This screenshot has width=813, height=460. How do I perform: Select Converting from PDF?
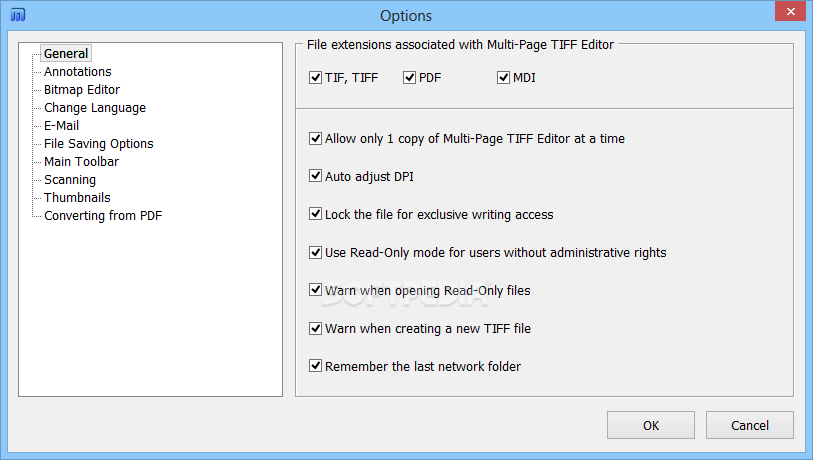tap(103, 216)
